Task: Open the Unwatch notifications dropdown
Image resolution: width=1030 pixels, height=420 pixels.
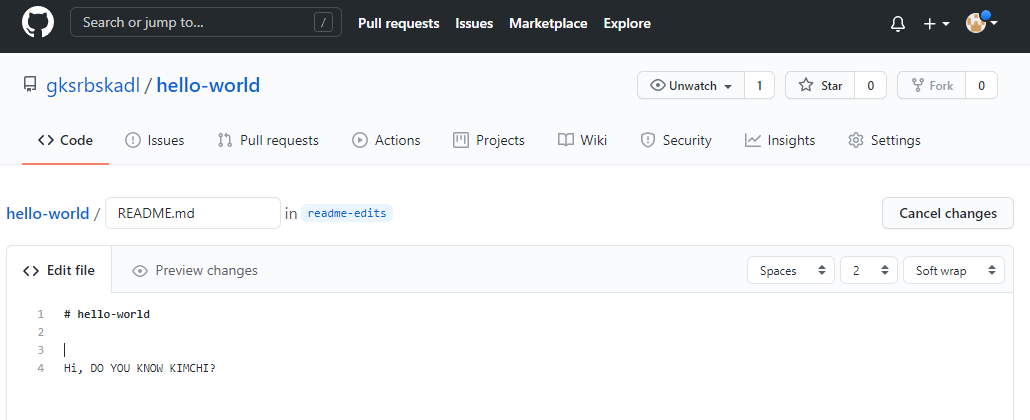Action: pyautogui.click(x=691, y=85)
